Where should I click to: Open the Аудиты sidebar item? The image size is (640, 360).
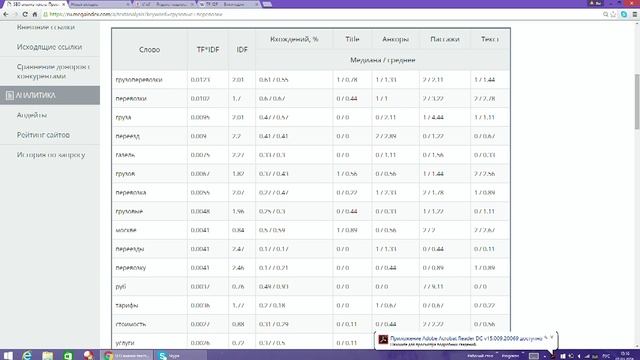click(x=32, y=115)
